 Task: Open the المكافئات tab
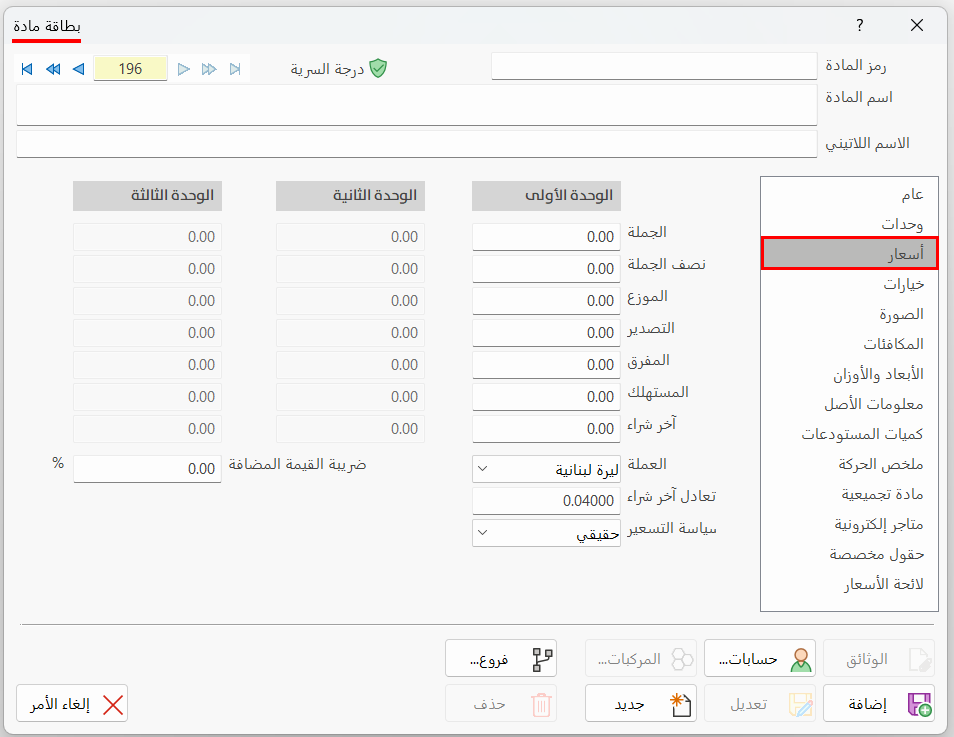pos(849,343)
